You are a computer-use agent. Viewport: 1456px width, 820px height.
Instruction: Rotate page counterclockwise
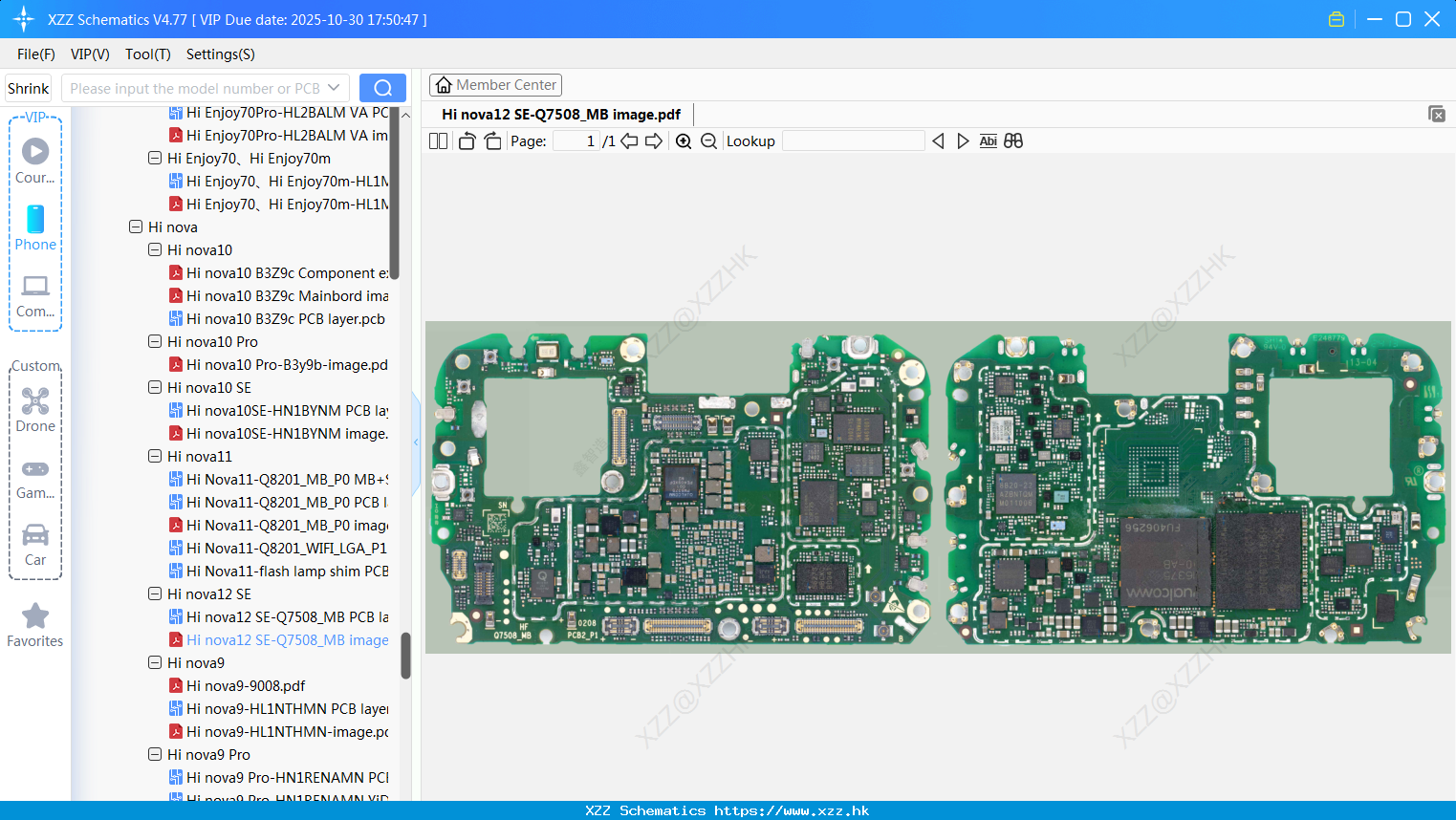tap(467, 140)
